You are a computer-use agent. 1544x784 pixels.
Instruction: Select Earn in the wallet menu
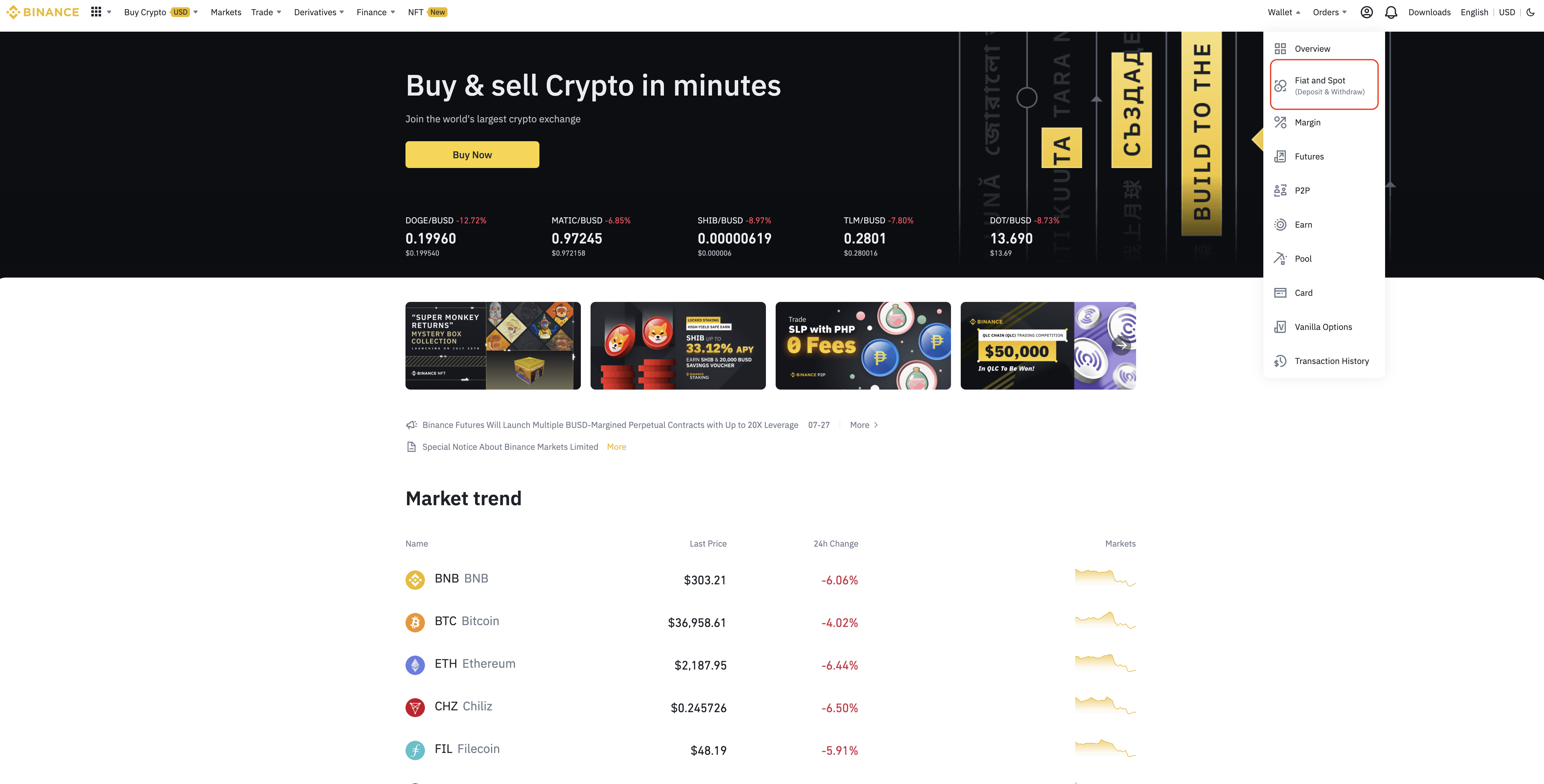(x=1303, y=224)
